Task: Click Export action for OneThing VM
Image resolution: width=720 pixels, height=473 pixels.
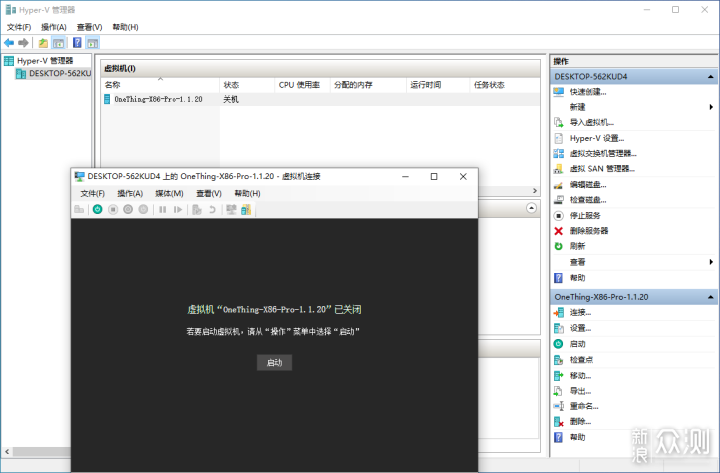Action: [580, 391]
